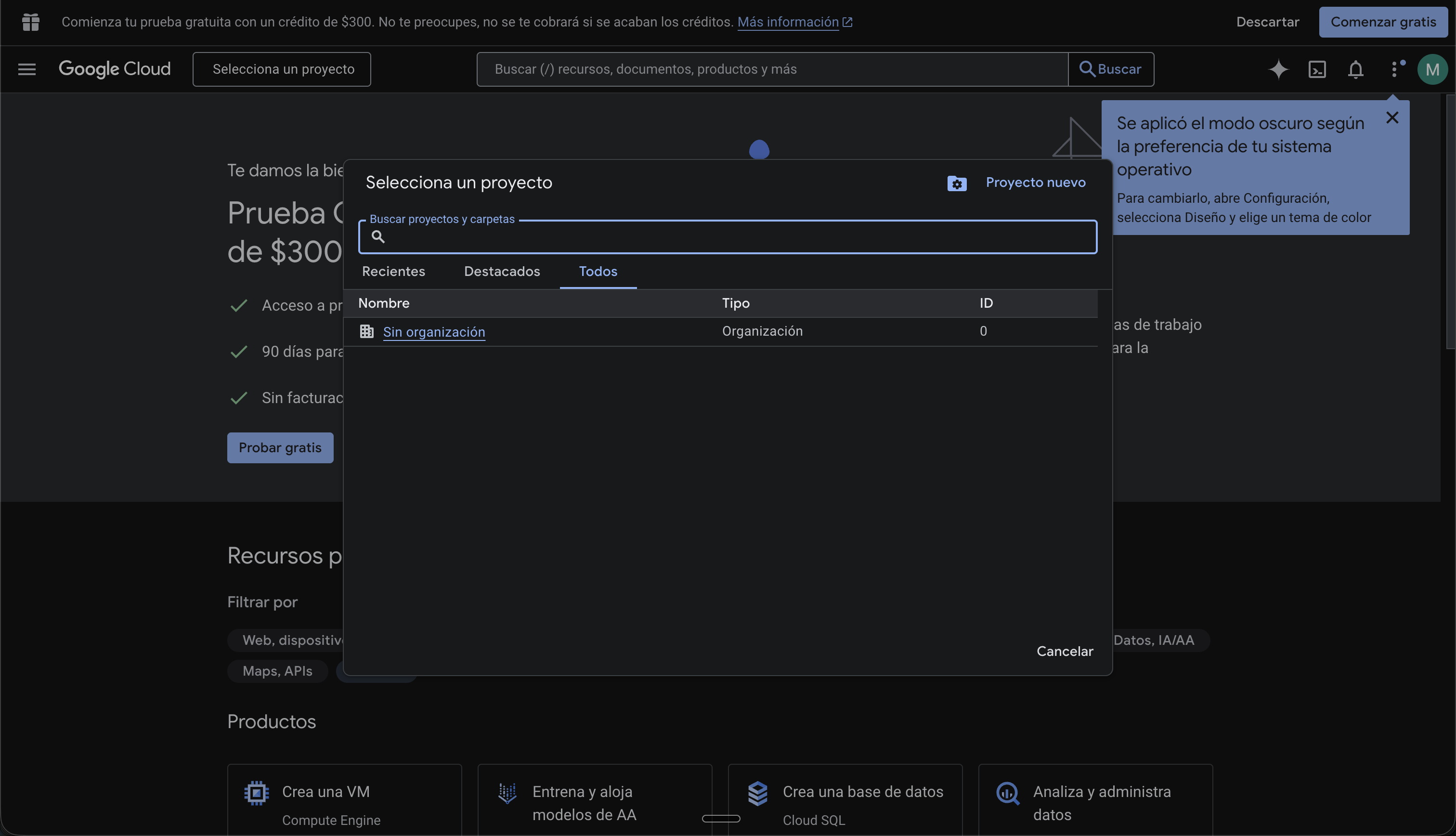Click the M account avatar
Viewport: 1456px width, 836px height.
[1432, 69]
